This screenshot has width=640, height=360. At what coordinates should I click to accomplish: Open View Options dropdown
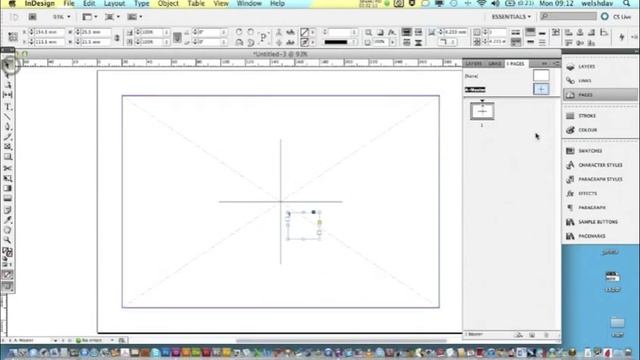[x=90, y=17]
